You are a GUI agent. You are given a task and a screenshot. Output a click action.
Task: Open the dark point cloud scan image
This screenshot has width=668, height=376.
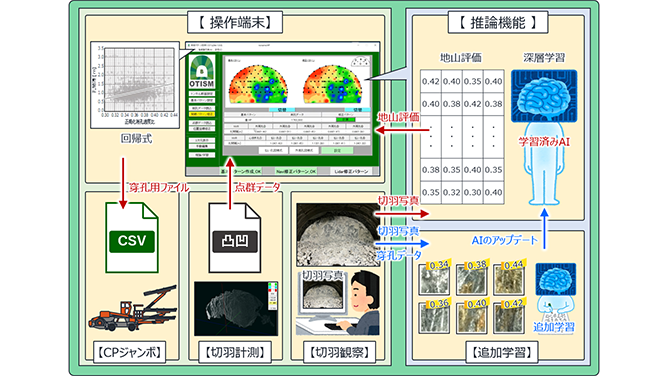click(236, 309)
